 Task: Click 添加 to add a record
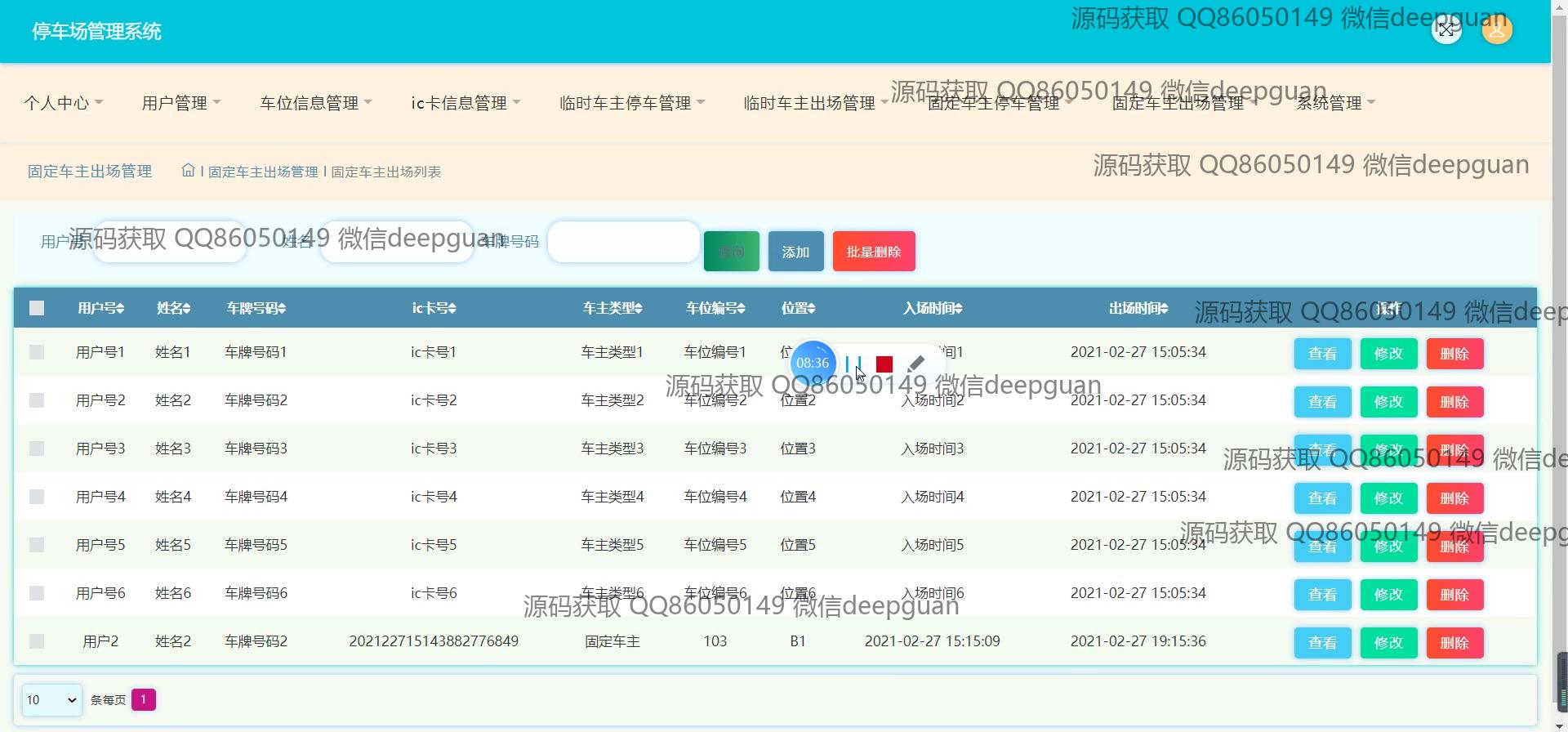(x=795, y=252)
